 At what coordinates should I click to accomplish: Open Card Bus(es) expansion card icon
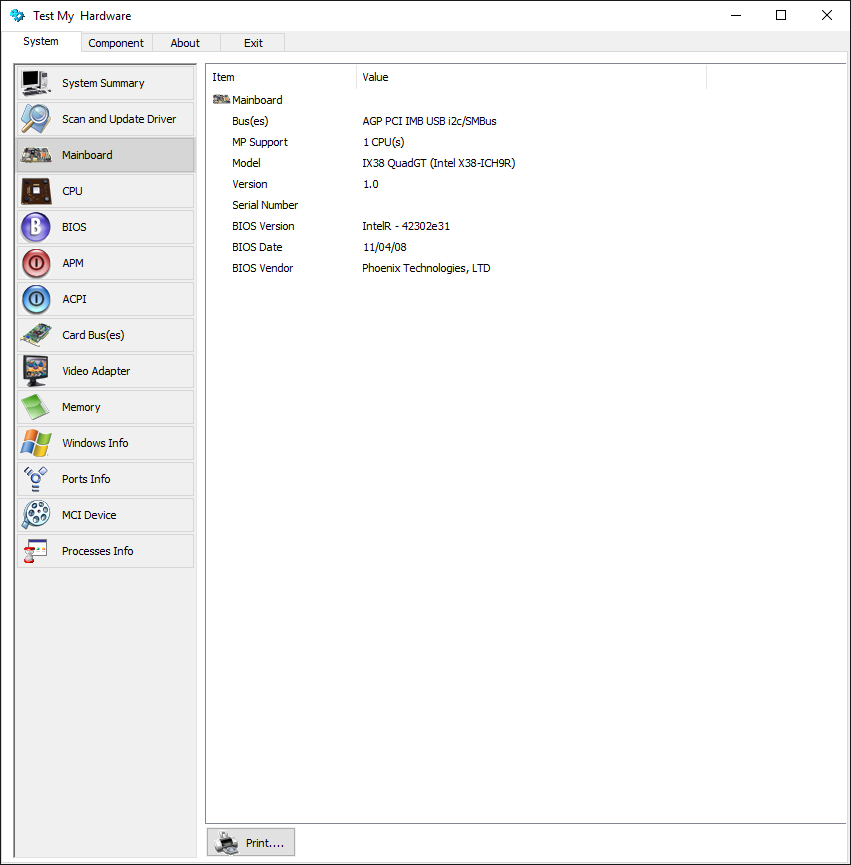click(x=36, y=335)
